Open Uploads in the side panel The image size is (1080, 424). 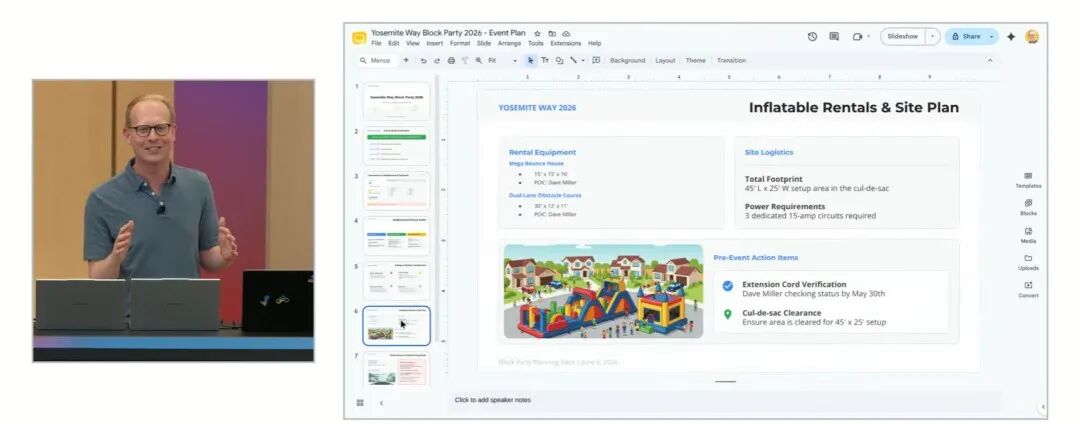(1028, 262)
